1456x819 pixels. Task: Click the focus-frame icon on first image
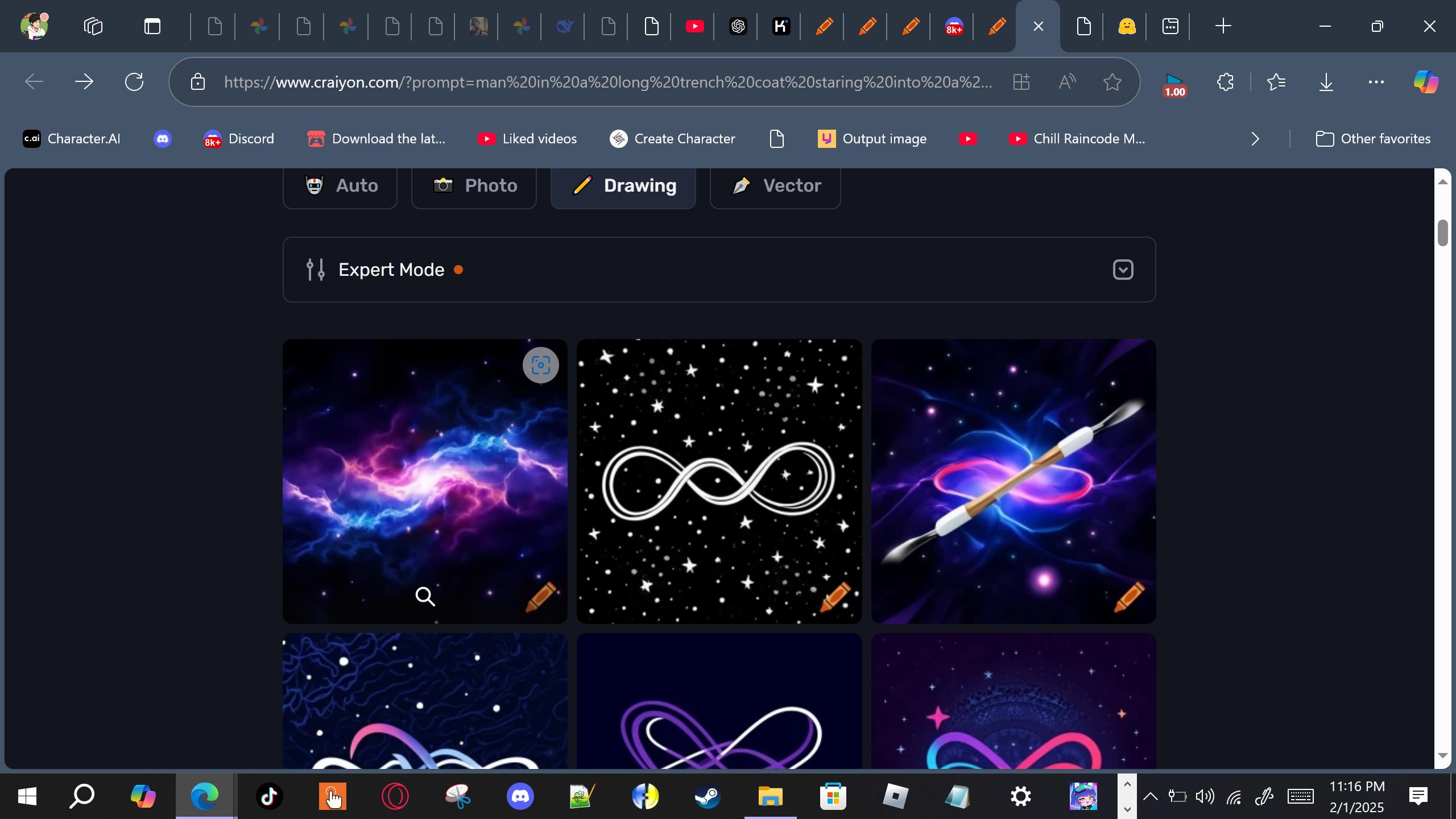(x=540, y=365)
